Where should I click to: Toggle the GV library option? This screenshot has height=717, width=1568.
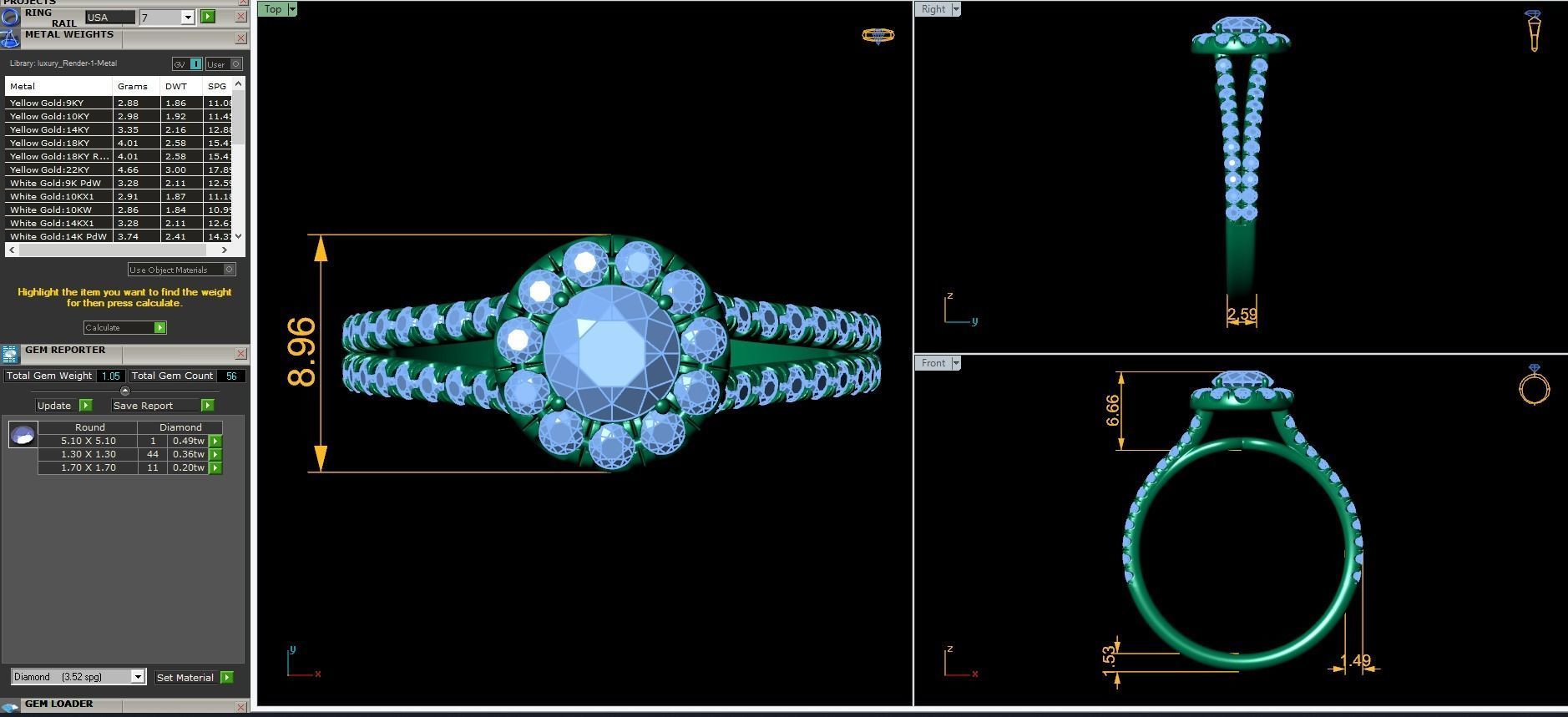coord(187,64)
